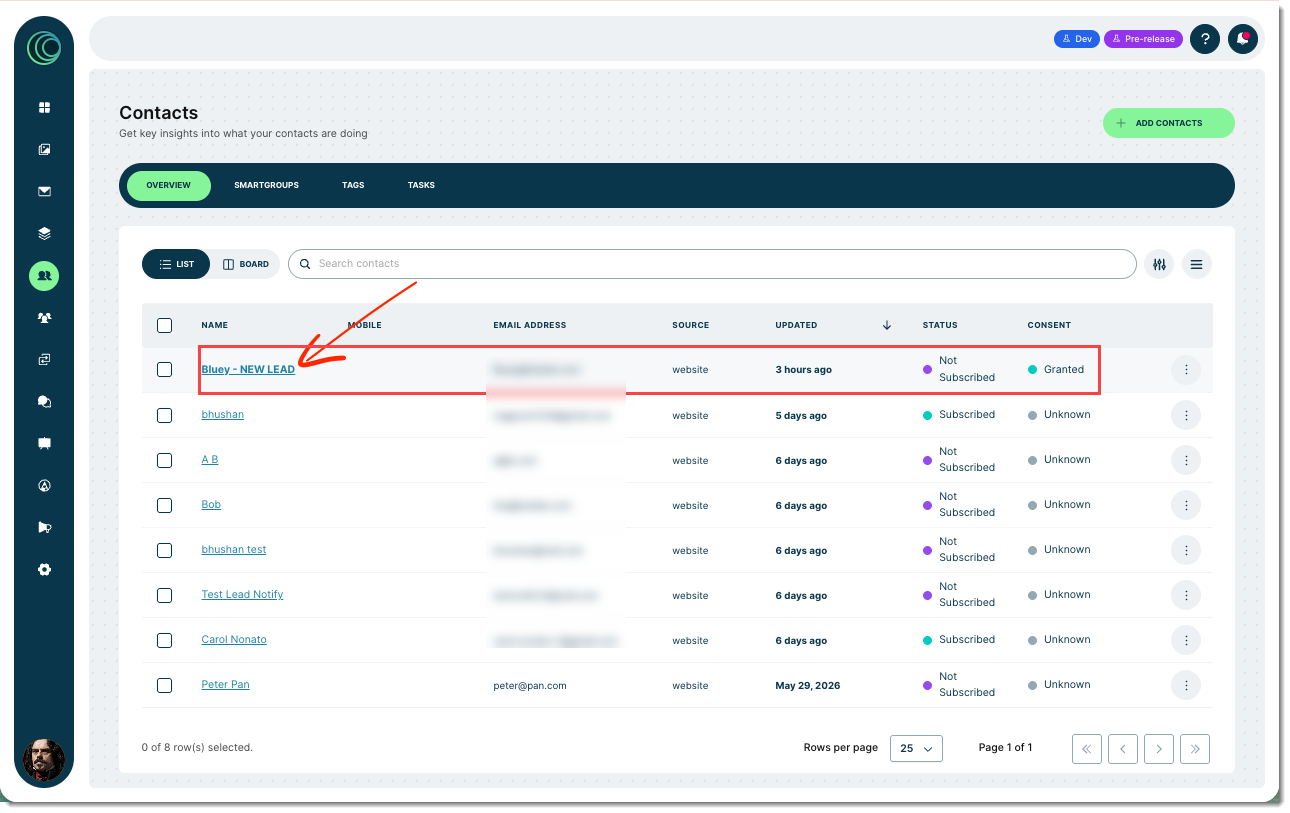
Task: Open the Carol Nonato contact link
Action: point(234,640)
